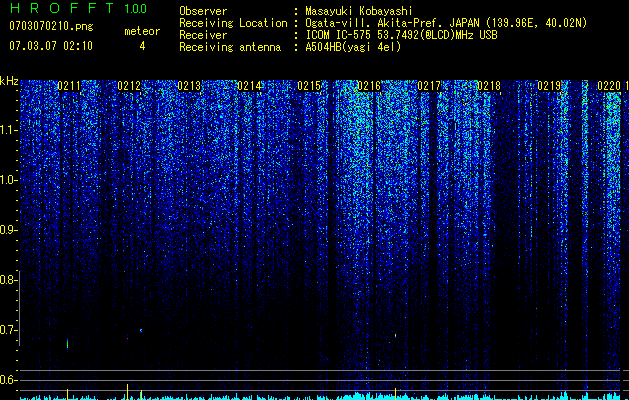
Task: Click the version number 1.0.0
Action: pos(136,8)
